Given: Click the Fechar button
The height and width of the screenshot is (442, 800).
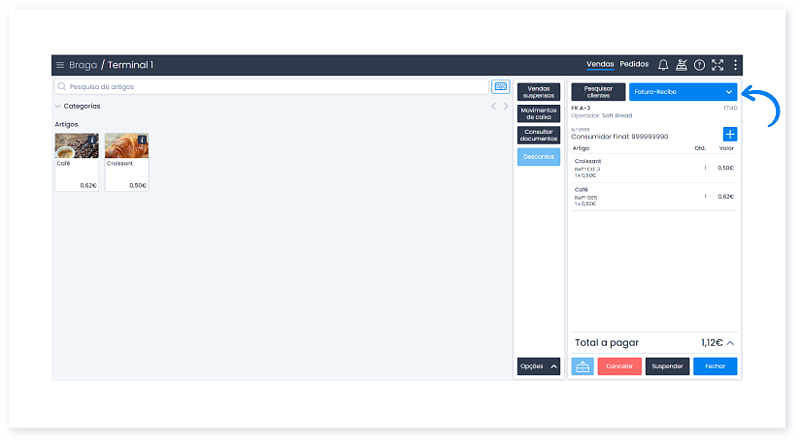Looking at the screenshot, I should click(x=715, y=366).
